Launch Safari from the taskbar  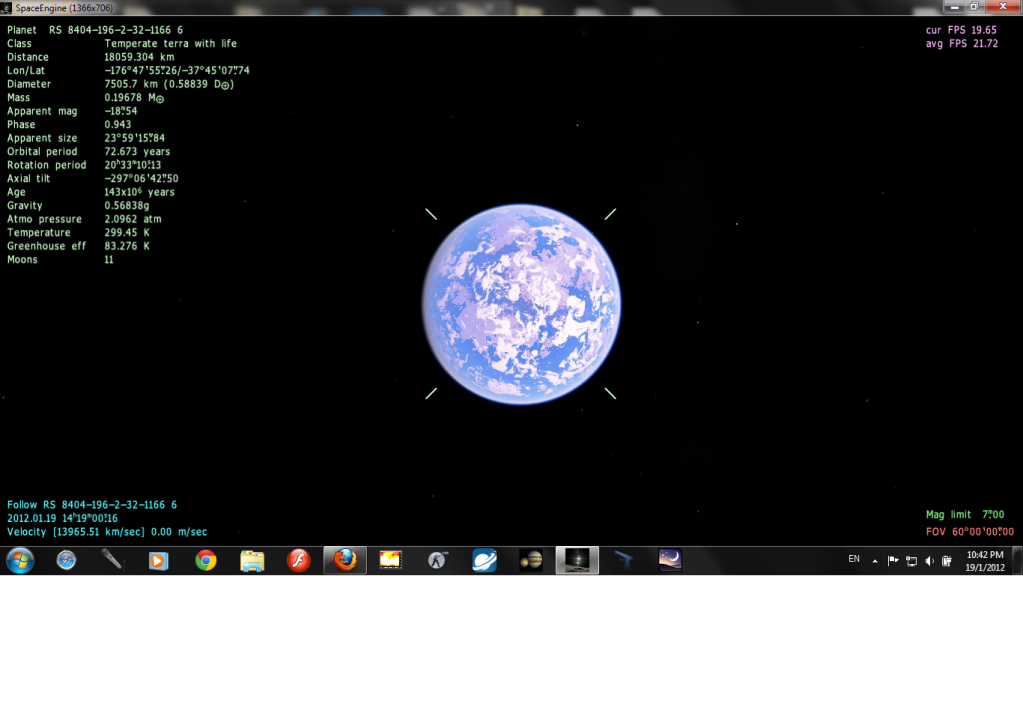[x=66, y=561]
